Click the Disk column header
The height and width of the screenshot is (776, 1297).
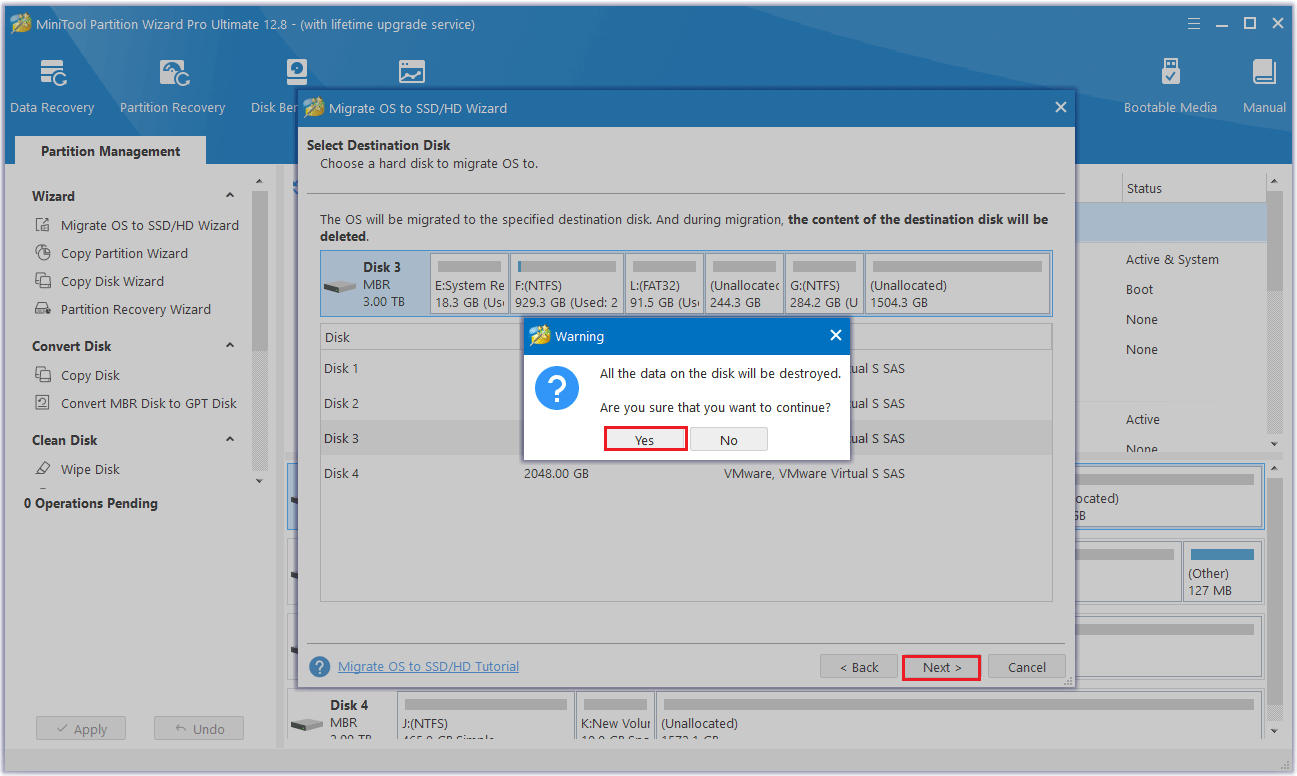click(420, 337)
